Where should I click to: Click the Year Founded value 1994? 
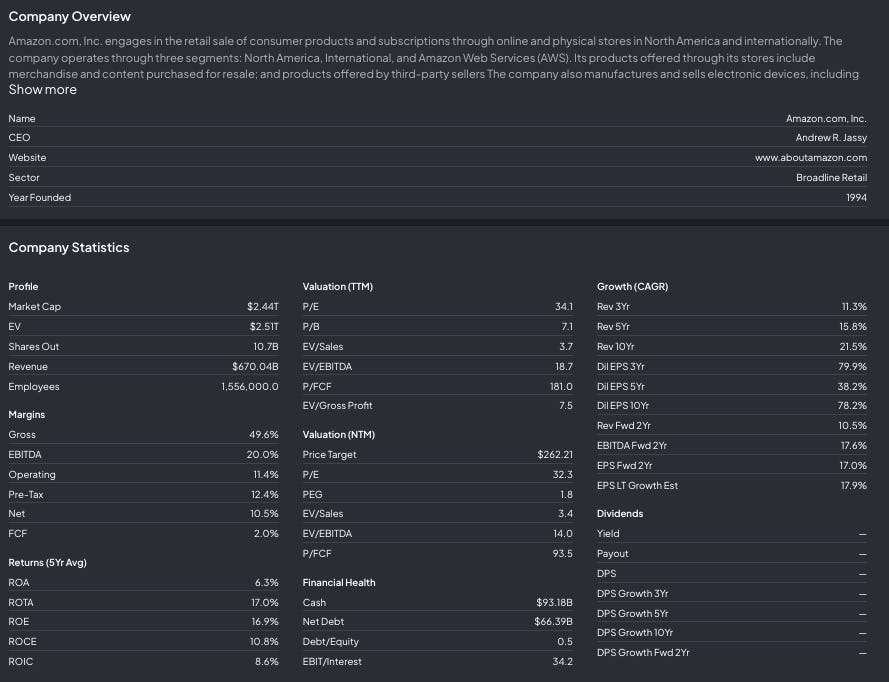pos(856,197)
